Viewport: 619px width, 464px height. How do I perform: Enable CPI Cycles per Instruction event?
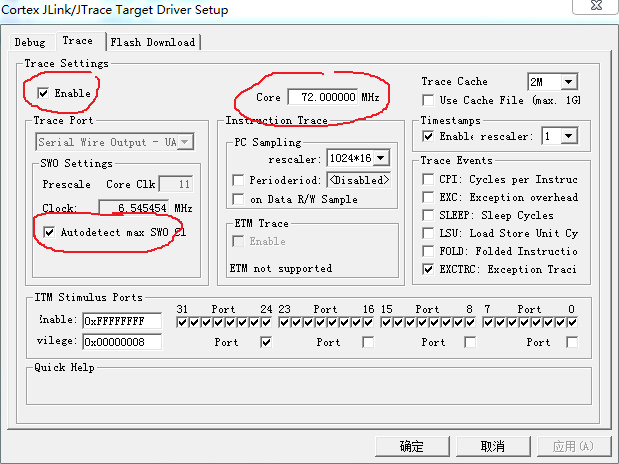pos(428,179)
